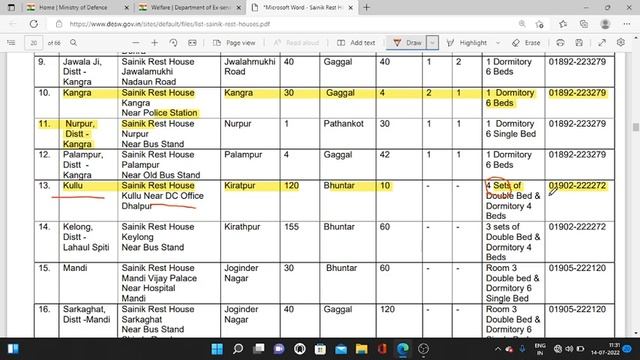Viewport: 640px width, 360px height.
Task: Expand the Draw pen options dropdown
Action: click(x=432, y=42)
